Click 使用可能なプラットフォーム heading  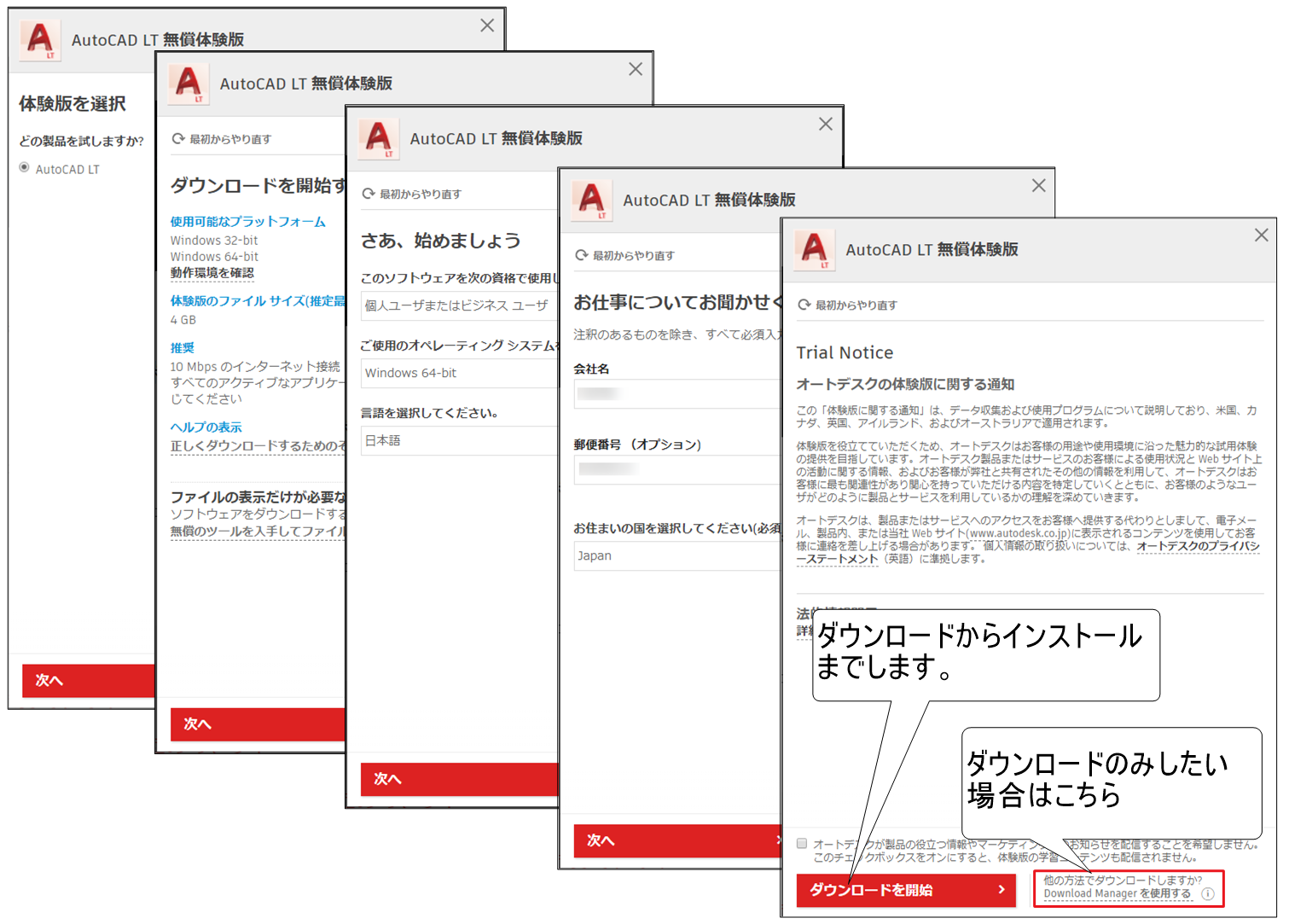[x=248, y=221]
